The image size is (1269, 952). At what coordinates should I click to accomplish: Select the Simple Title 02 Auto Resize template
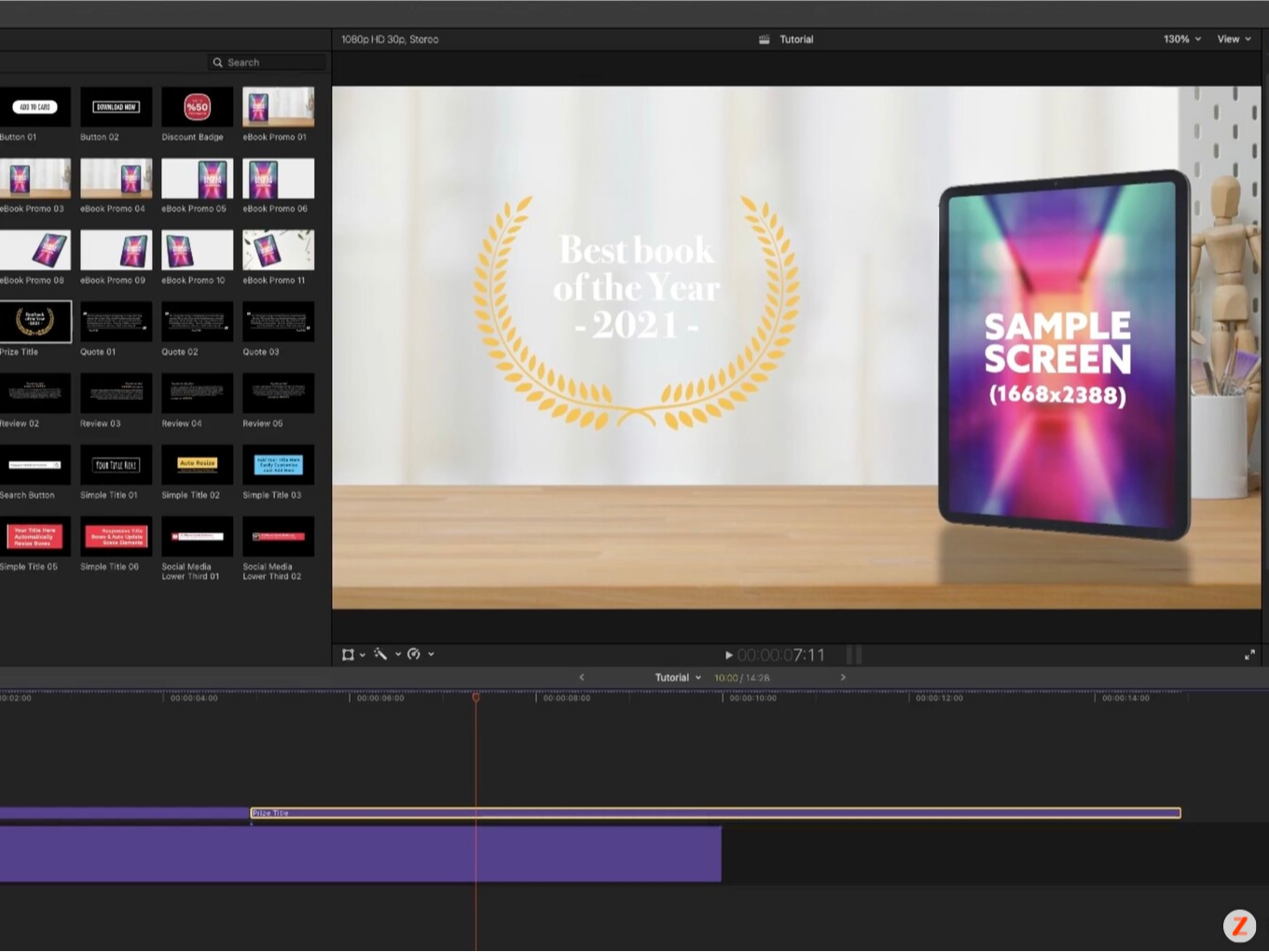coord(197,463)
